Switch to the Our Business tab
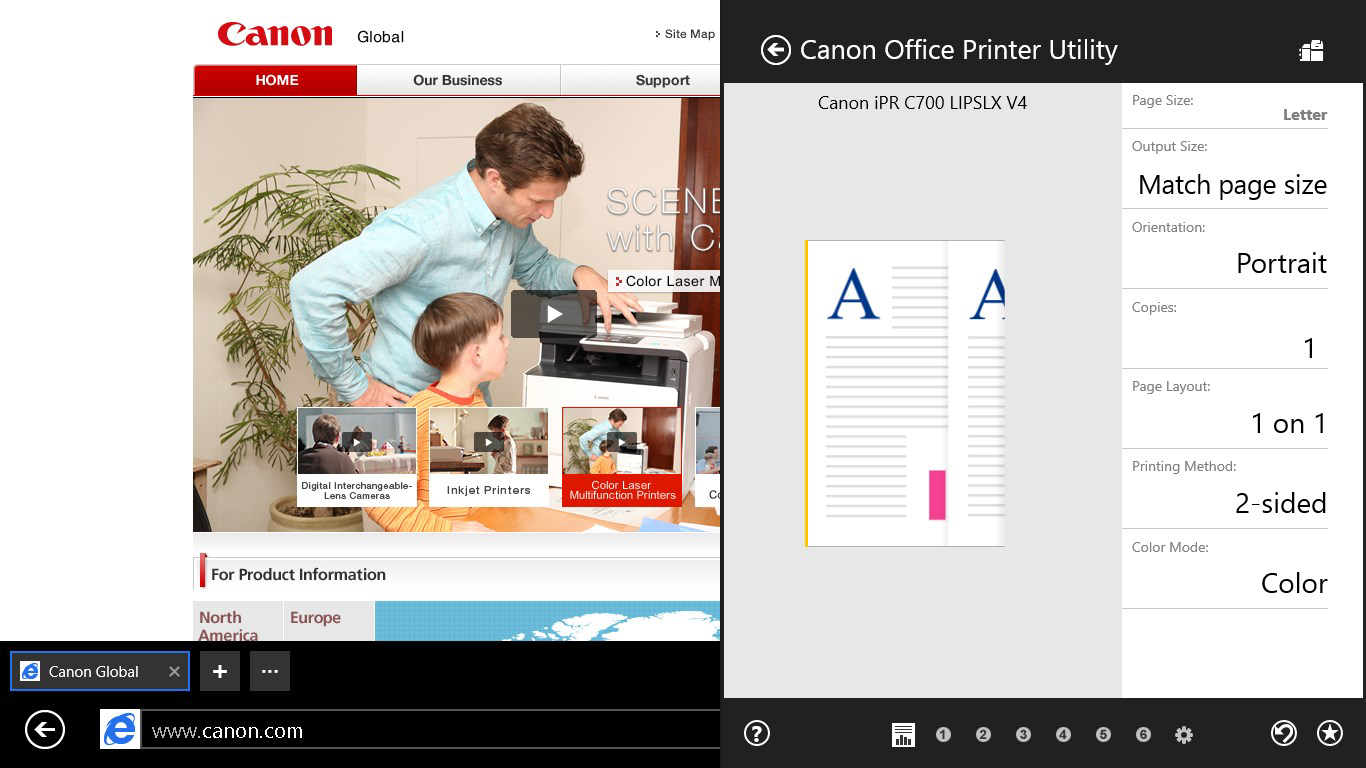This screenshot has height=768, width=1366. 457,80
